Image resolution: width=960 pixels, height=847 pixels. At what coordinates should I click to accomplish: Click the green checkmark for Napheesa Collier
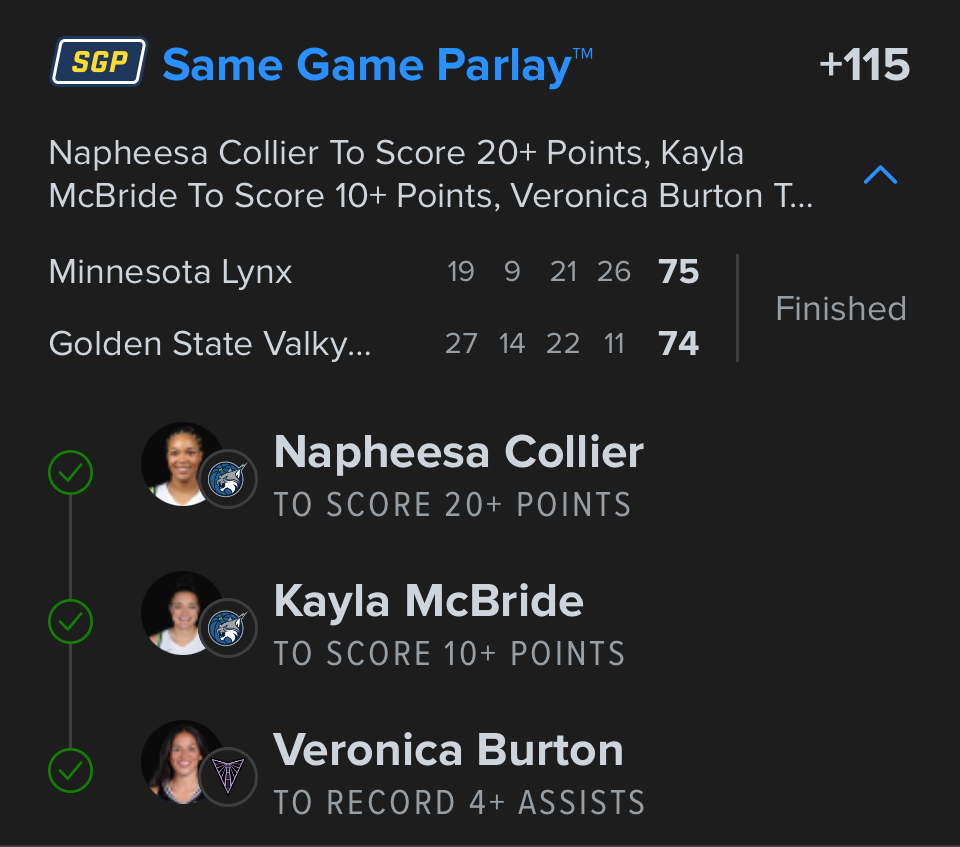pos(70,473)
